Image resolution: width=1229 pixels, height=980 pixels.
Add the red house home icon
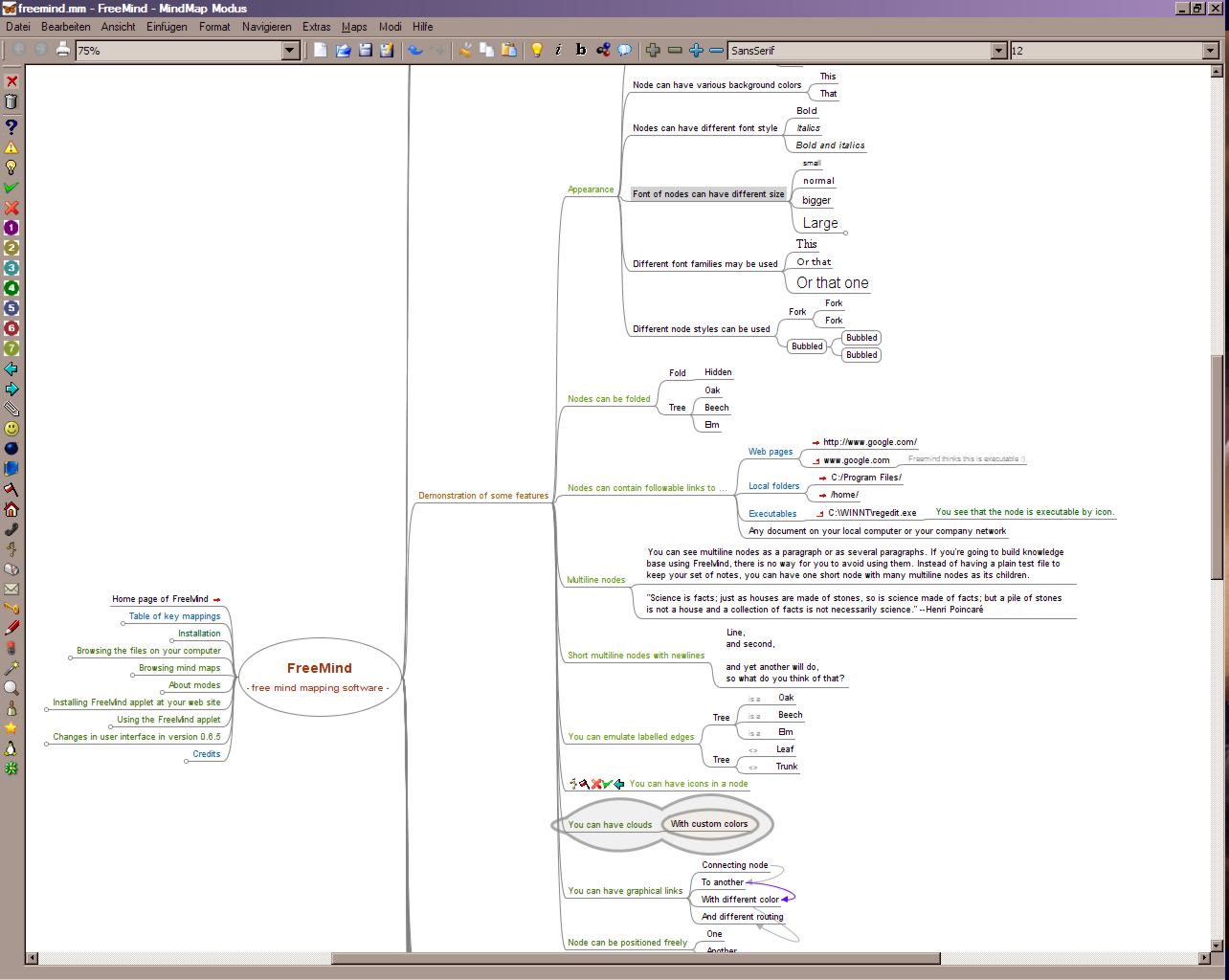pos(11,509)
